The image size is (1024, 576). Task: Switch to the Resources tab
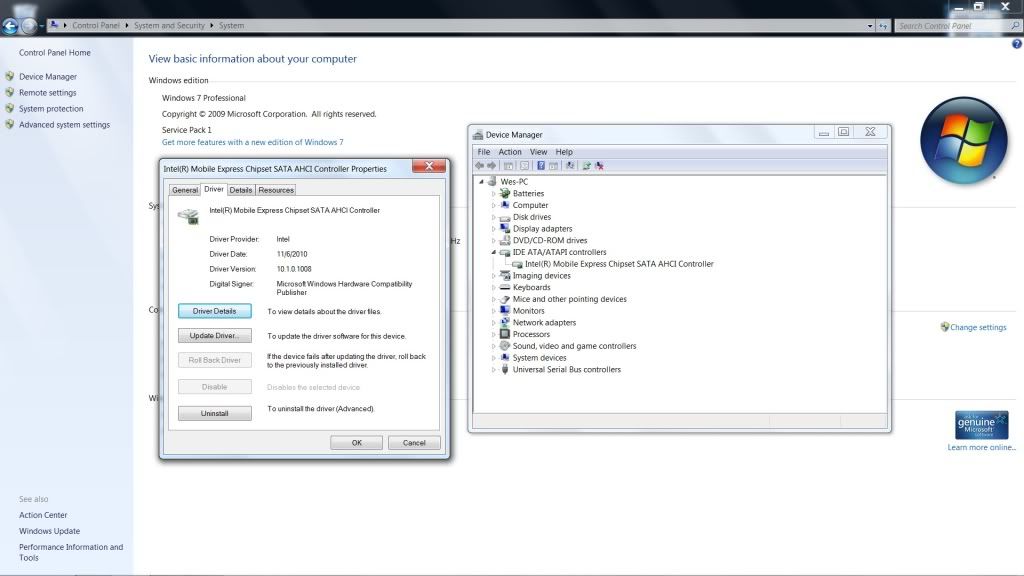pyautogui.click(x=276, y=190)
